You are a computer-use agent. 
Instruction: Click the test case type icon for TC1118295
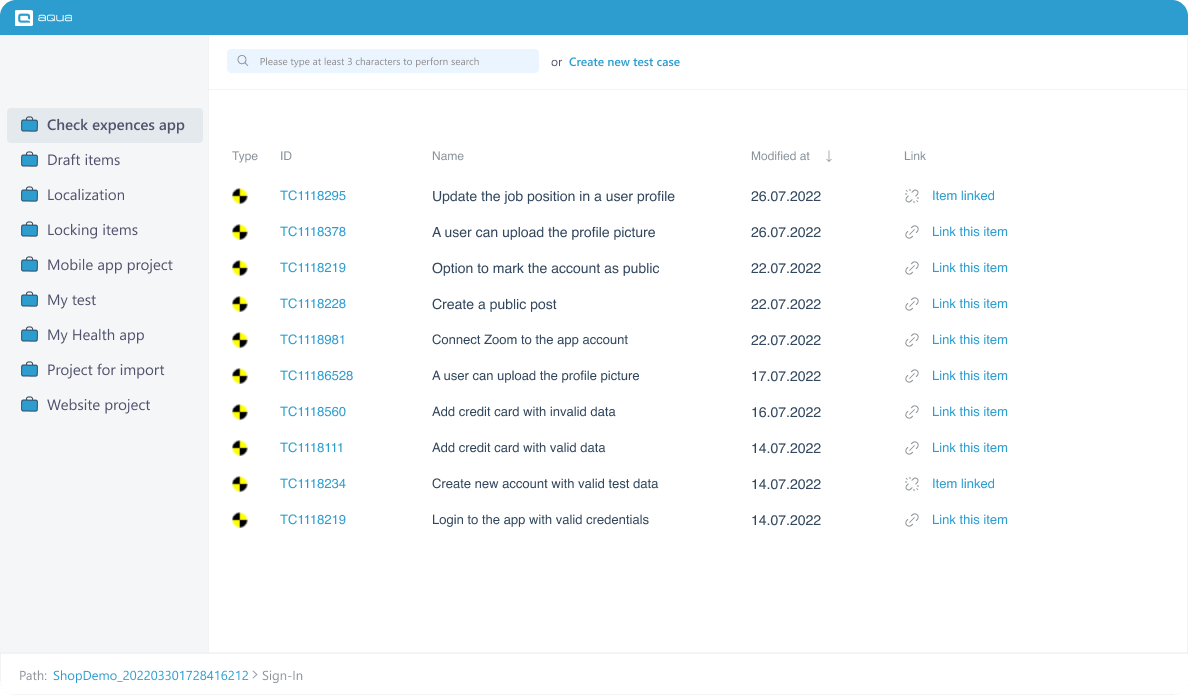coord(241,196)
